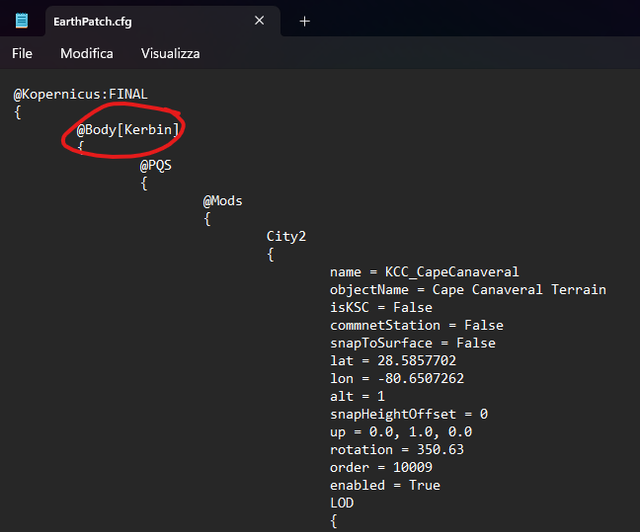Click the name = KCC_CapeCanaveral line
Viewport: 640px width, 532px height.
[424, 272]
